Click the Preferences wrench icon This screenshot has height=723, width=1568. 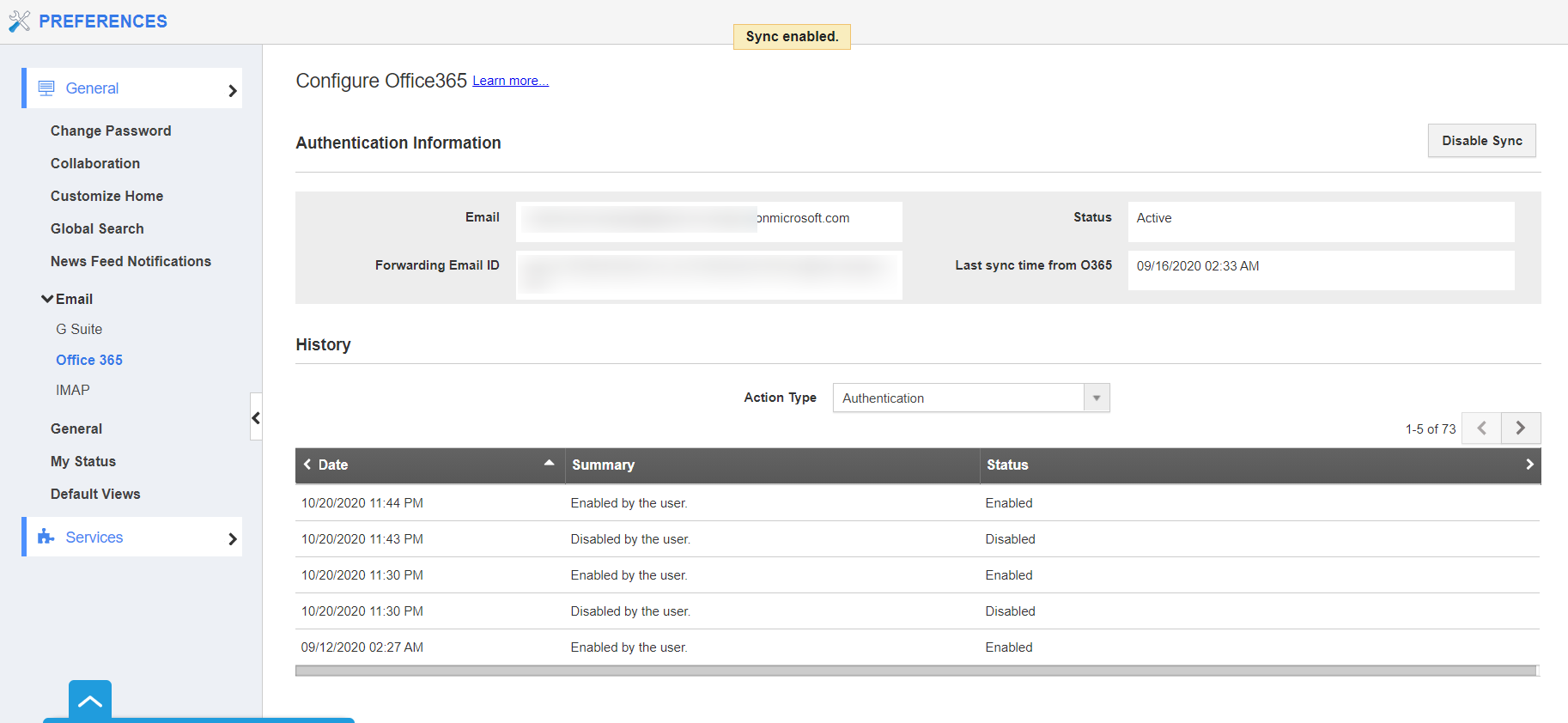(19, 21)
